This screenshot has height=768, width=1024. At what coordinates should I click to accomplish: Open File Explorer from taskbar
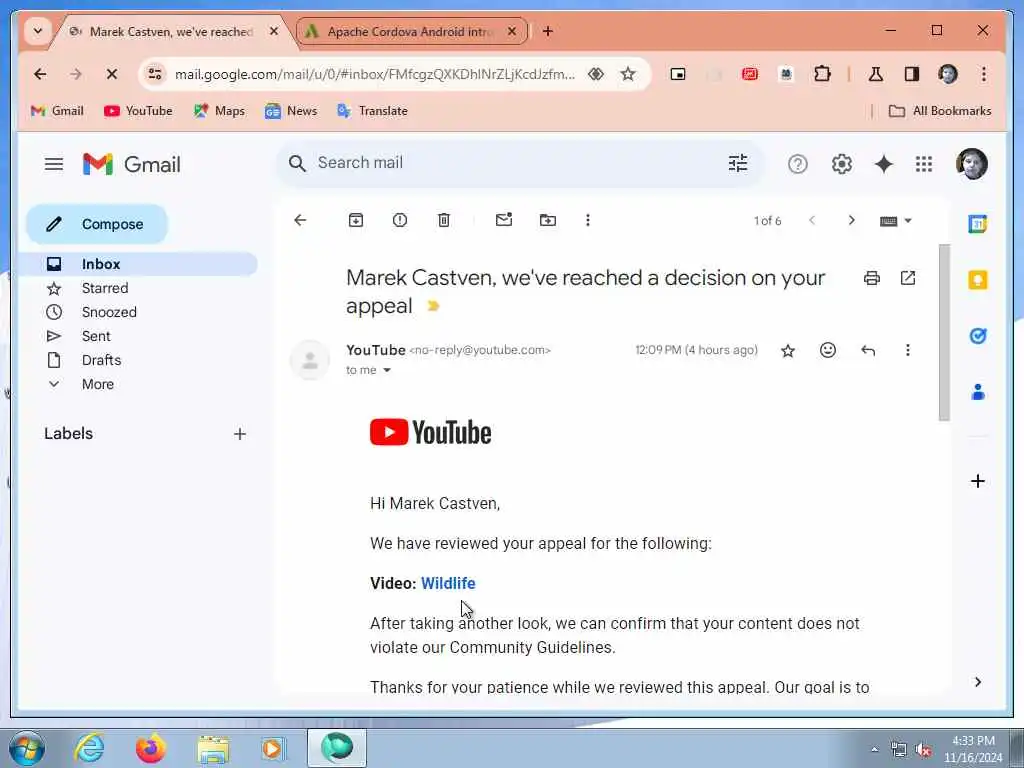pyautogui.click(x=213, y=748)
